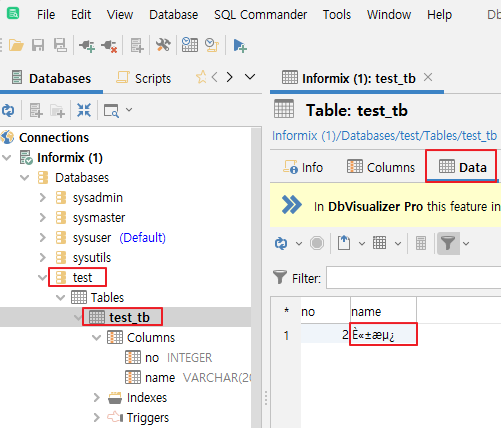501x428 pixels.
Task: Click the disconnect plug icon with red x
Action: click(x=109, y=46)
